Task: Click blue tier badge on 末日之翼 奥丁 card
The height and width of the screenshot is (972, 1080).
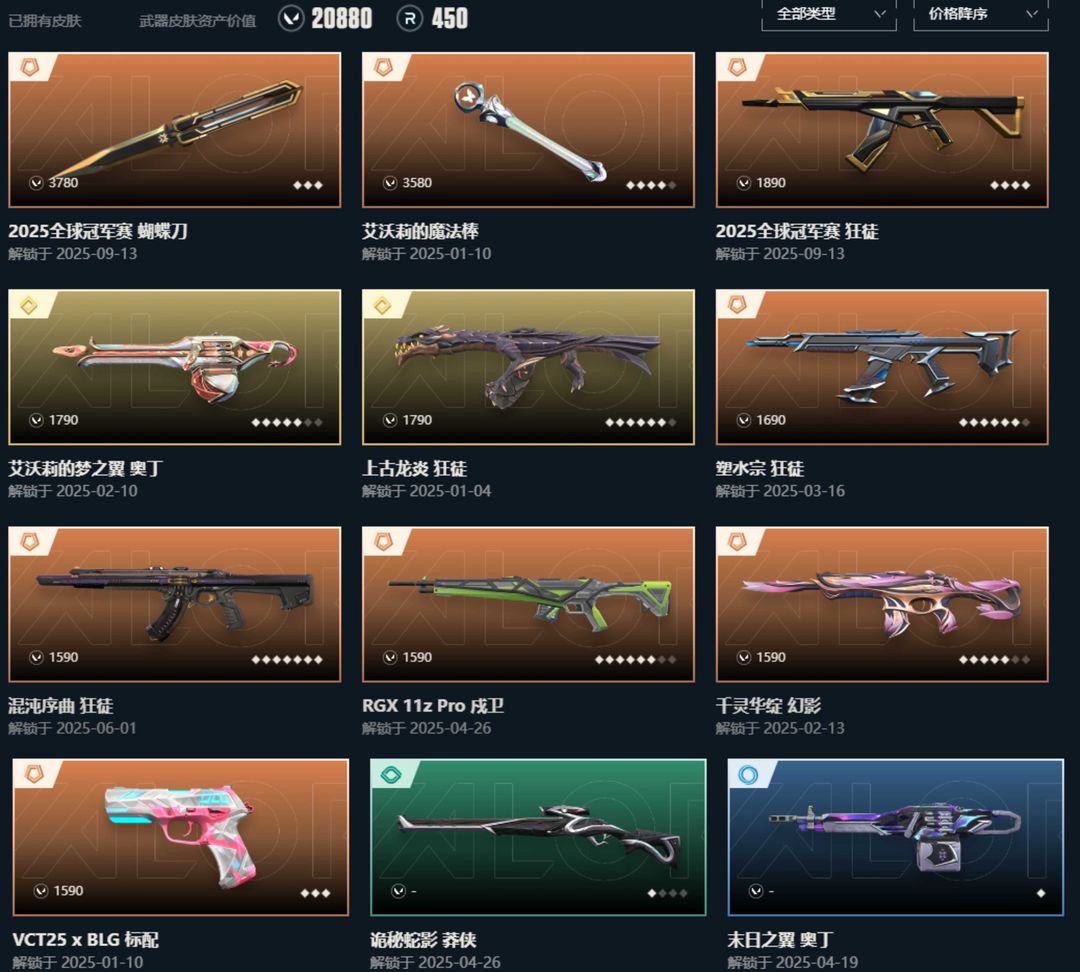Action: click(x=748, y=774)
